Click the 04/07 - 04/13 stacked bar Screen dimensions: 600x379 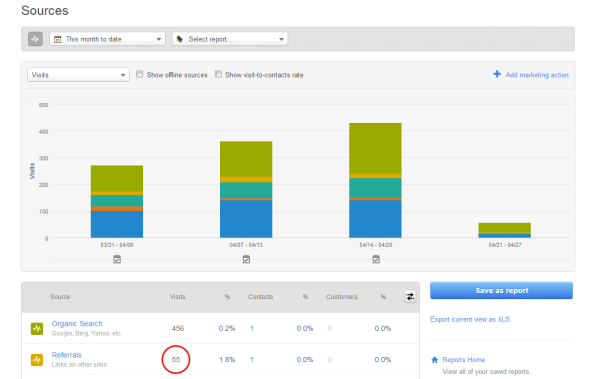coord(246,190)
